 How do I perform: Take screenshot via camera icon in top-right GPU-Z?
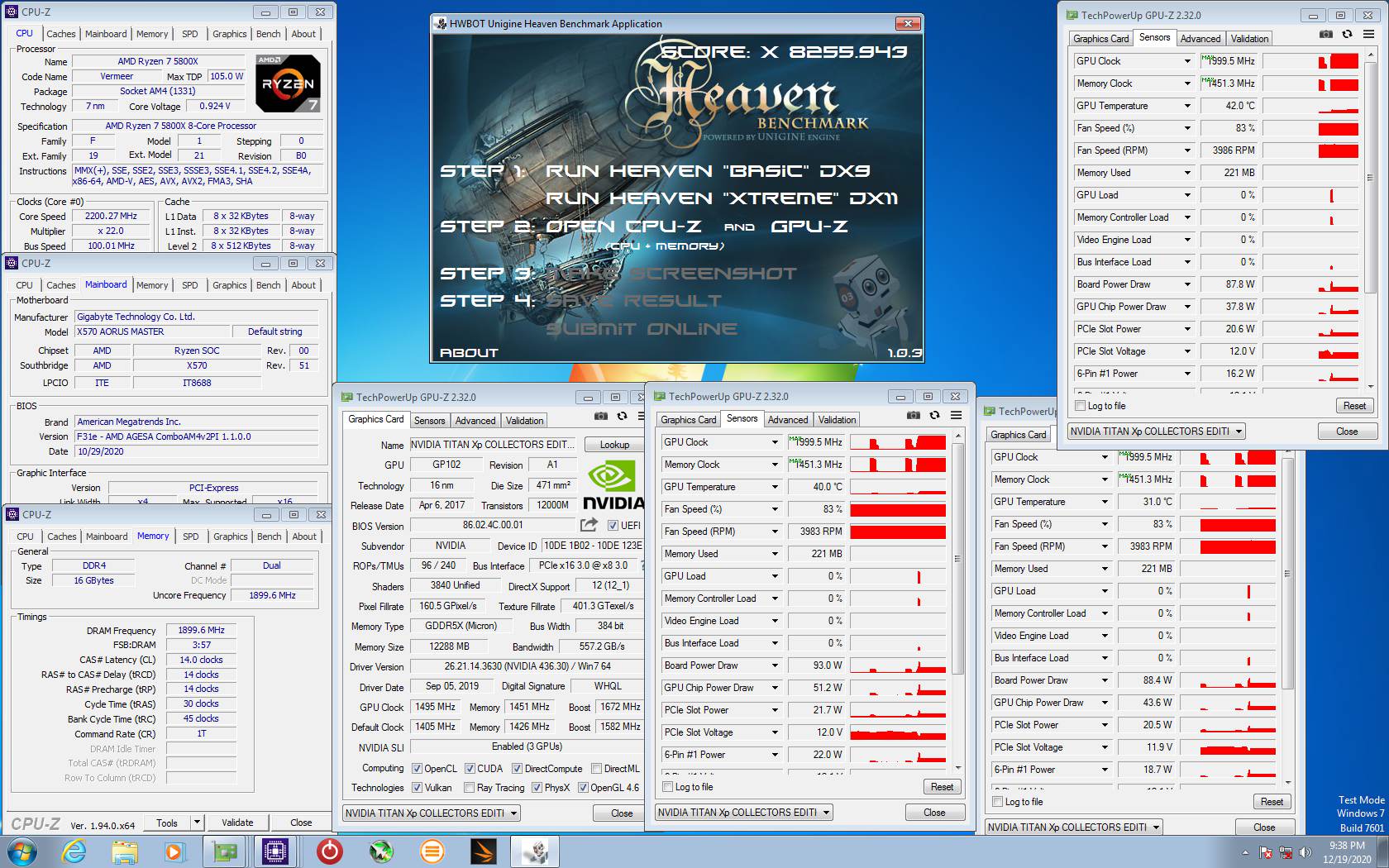tap(1325, 35)
